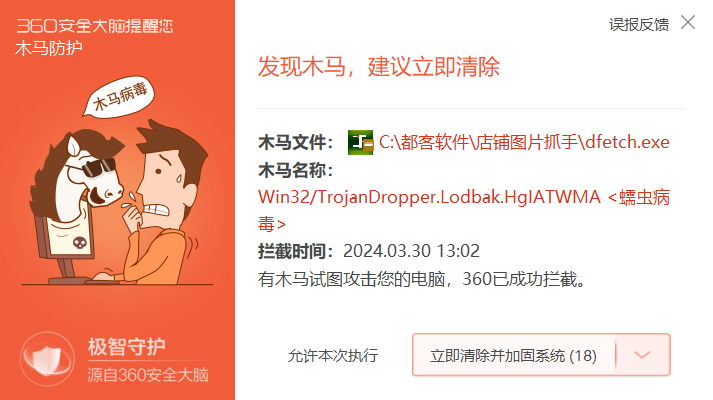Close the 360 trojan warning popup

[688, 22]
